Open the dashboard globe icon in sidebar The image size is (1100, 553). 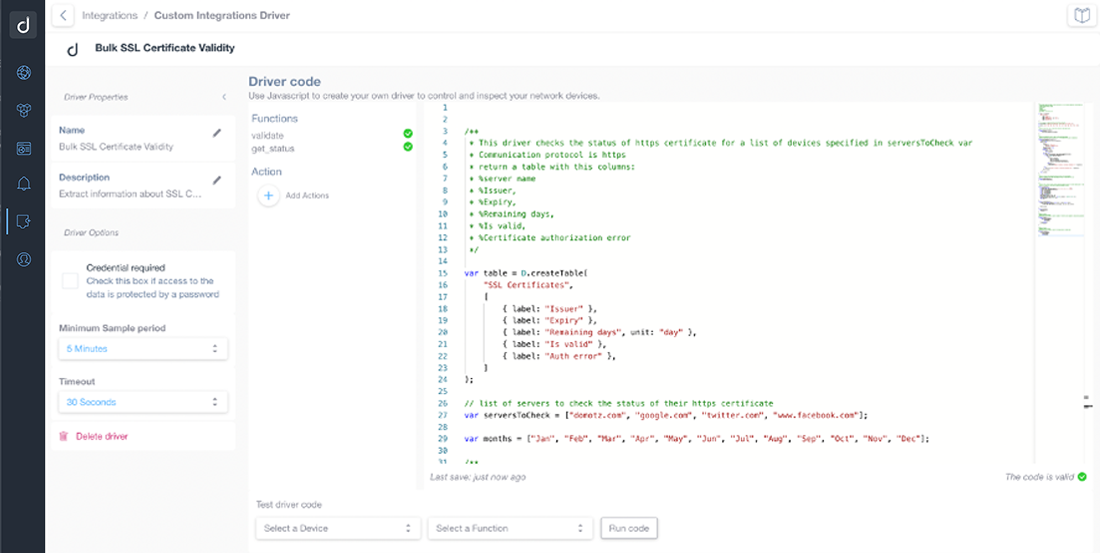click(x=23, y=72)
